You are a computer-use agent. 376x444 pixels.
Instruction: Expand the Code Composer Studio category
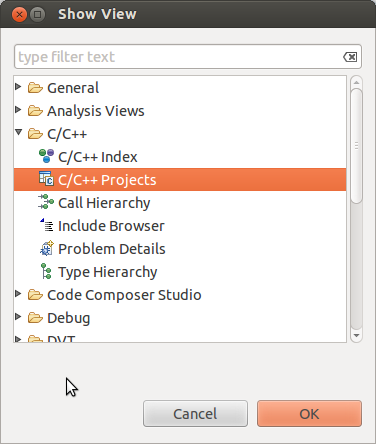click(18, 294)
